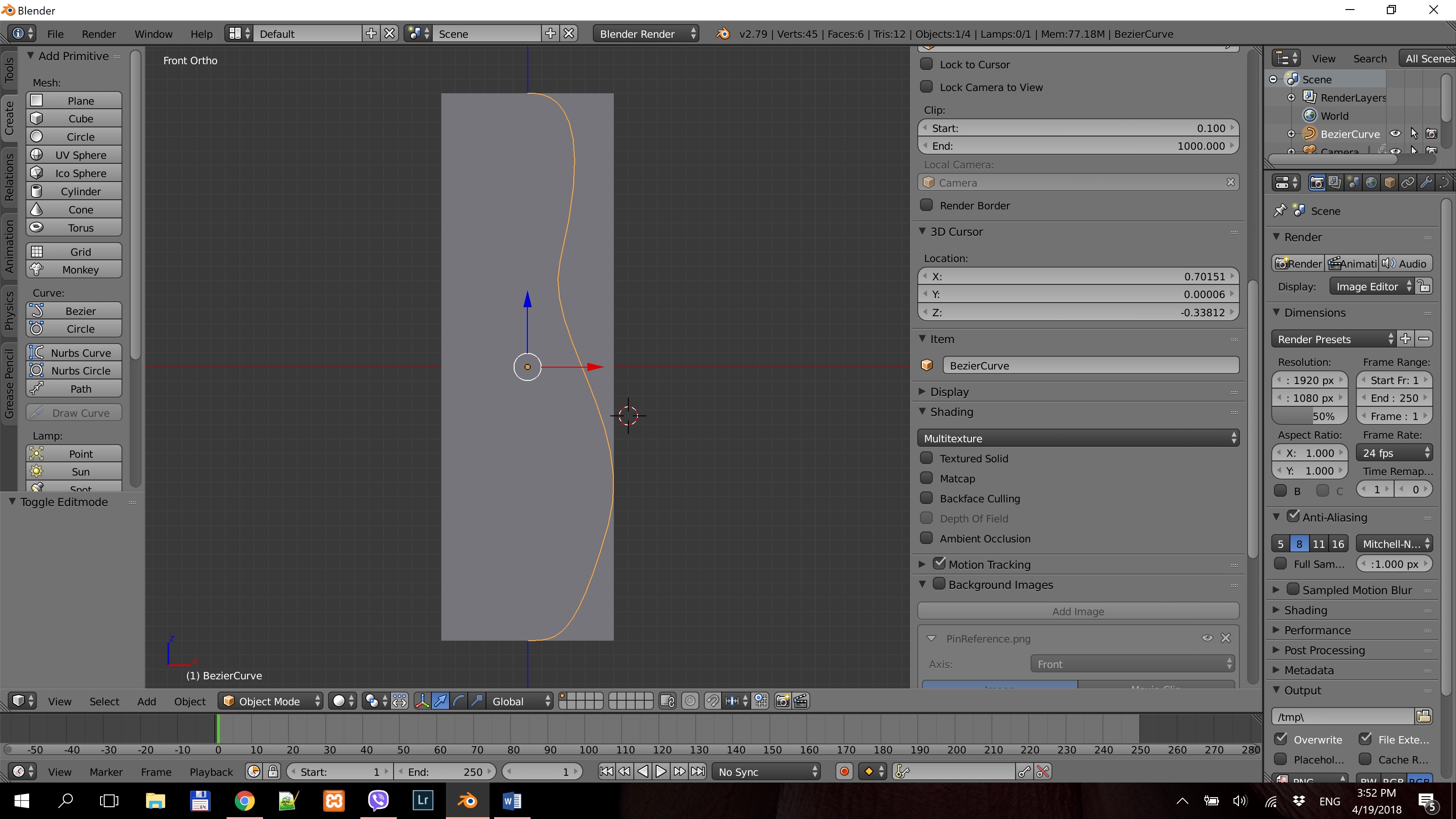Expand the Display panel
Image resolution: width=1456 pixels, height=819 pixels.
coord(949,392)
